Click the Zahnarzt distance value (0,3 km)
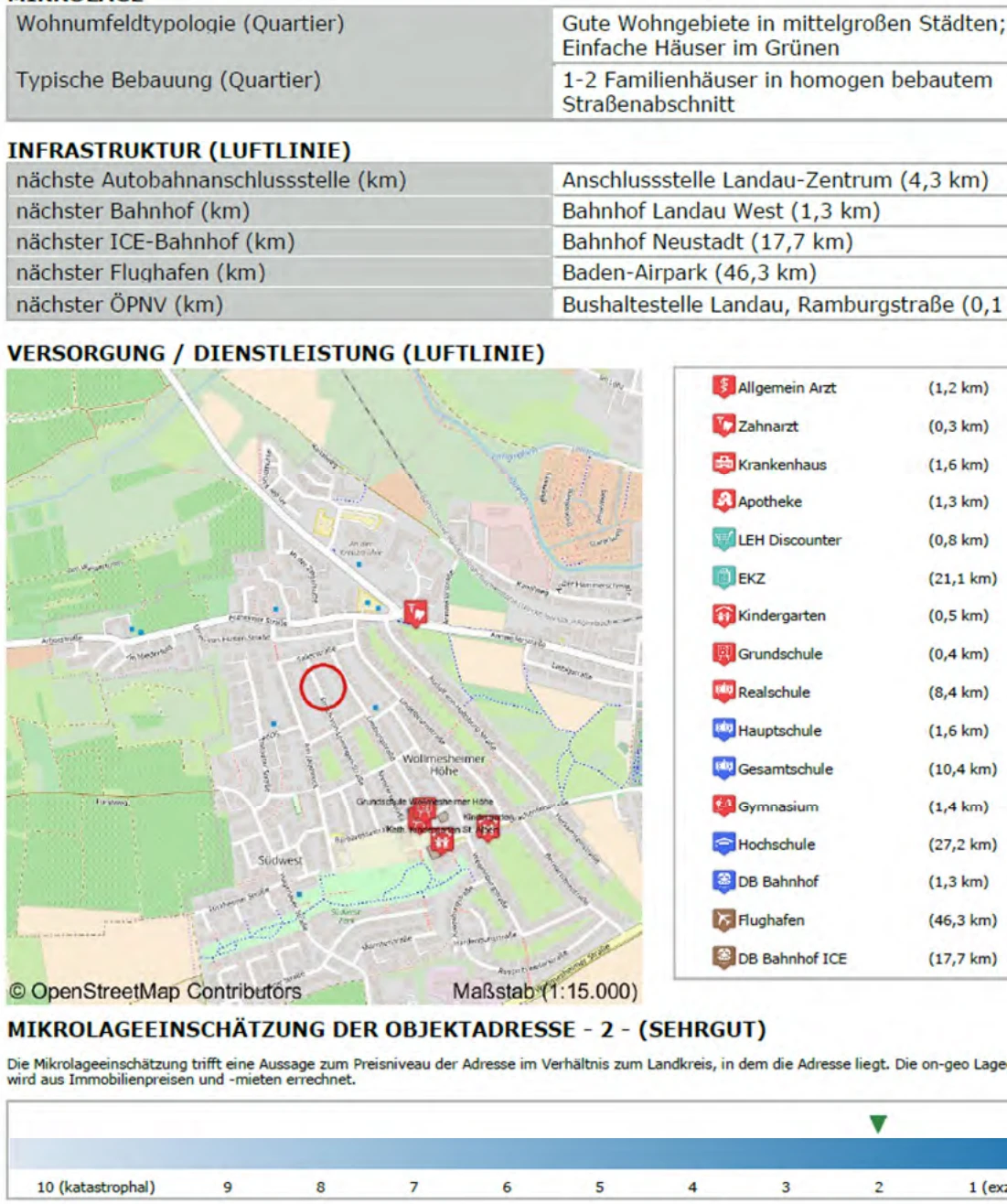The image size is (1007, 1204). click(959, 426)
